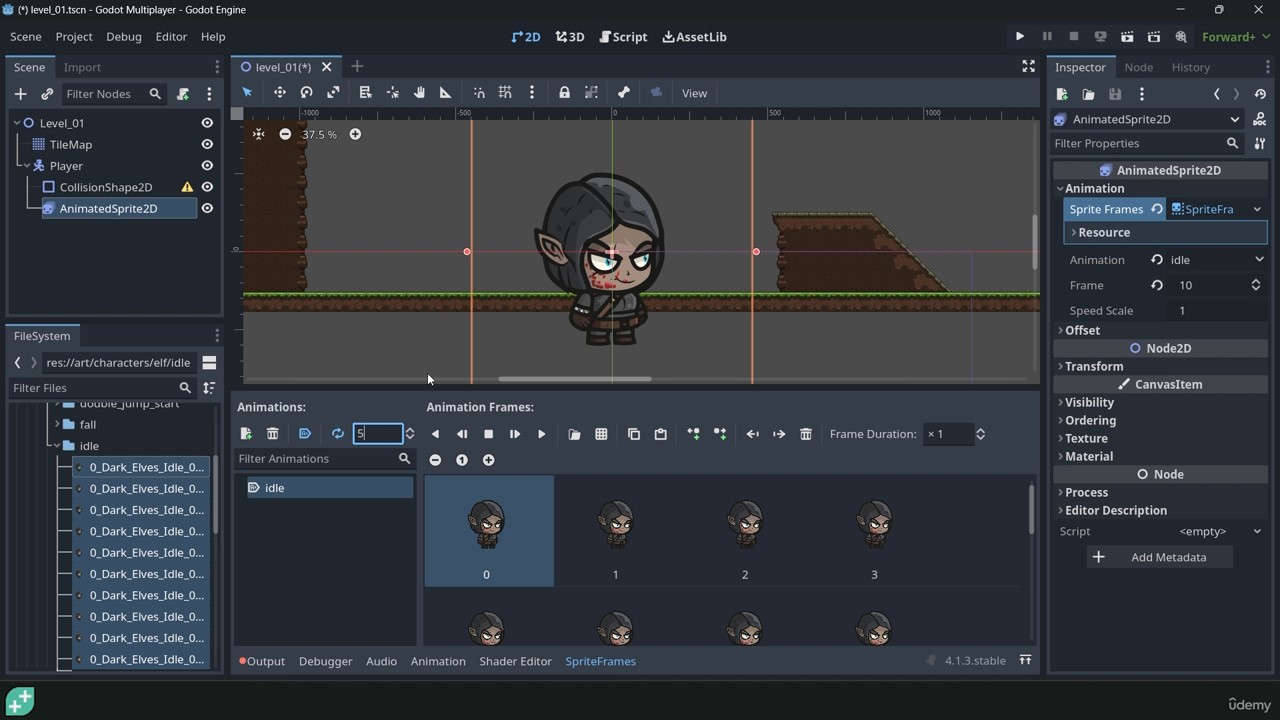Play the SpriteFrames animation

click(x=542, y=434)
